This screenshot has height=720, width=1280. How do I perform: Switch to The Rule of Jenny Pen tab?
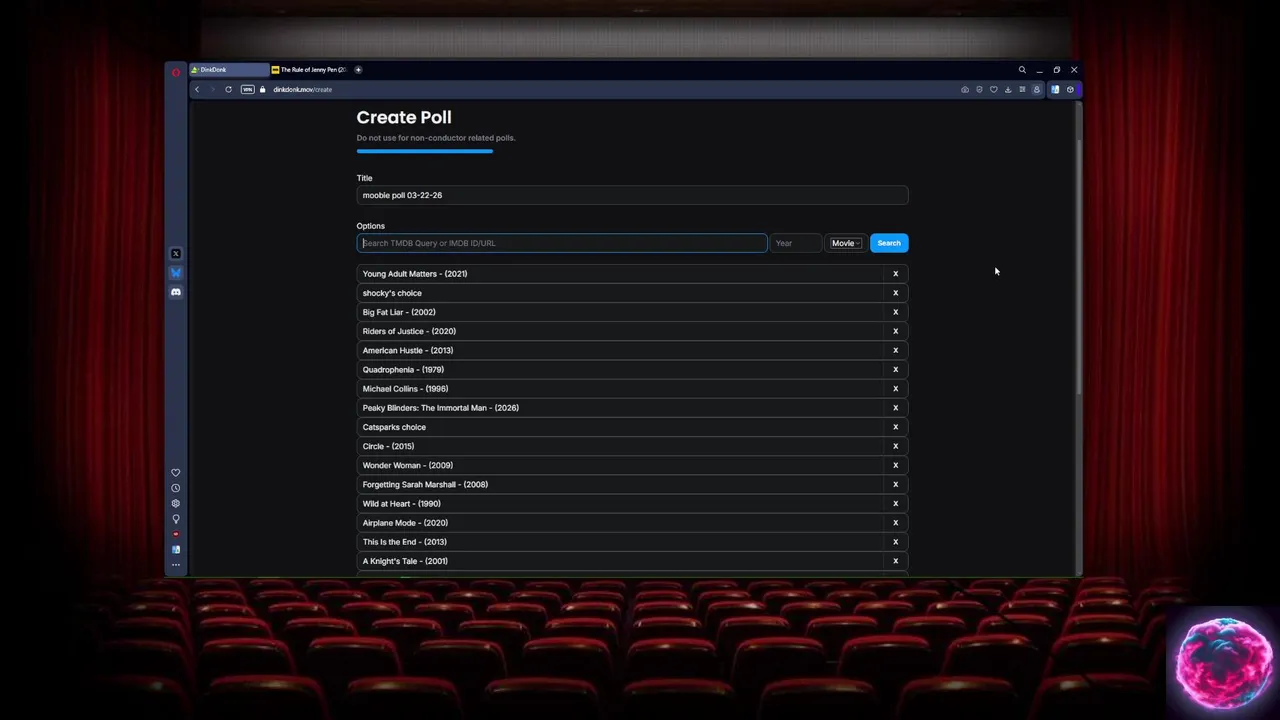pyautogui.click(x=310, y=70)
